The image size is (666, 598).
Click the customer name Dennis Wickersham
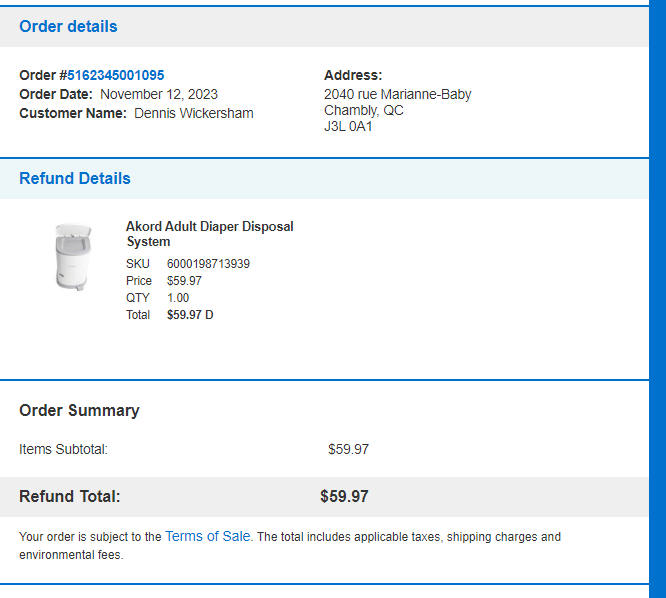click(x=194, y=113)
